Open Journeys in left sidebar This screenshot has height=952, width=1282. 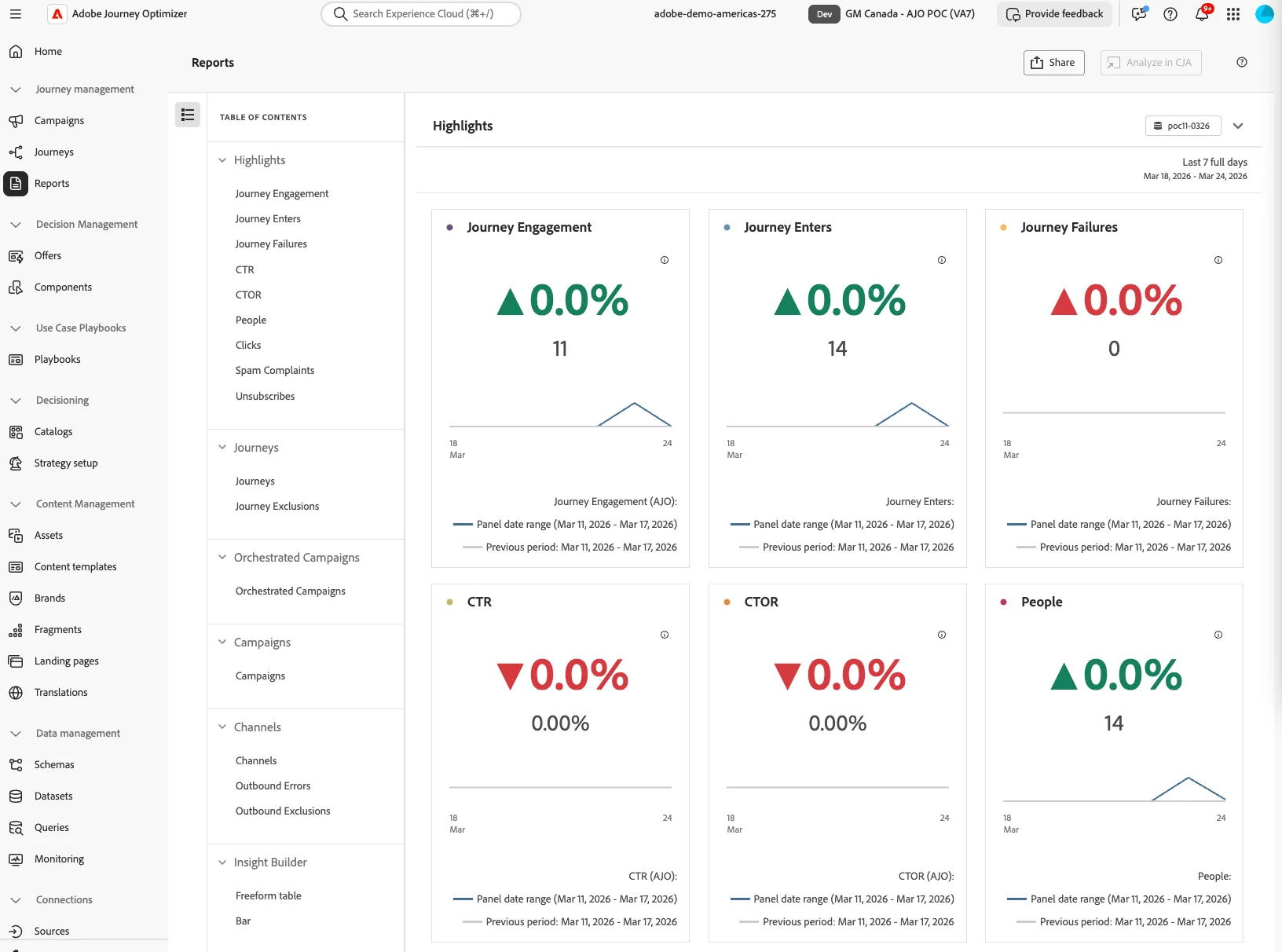[53, 152]
